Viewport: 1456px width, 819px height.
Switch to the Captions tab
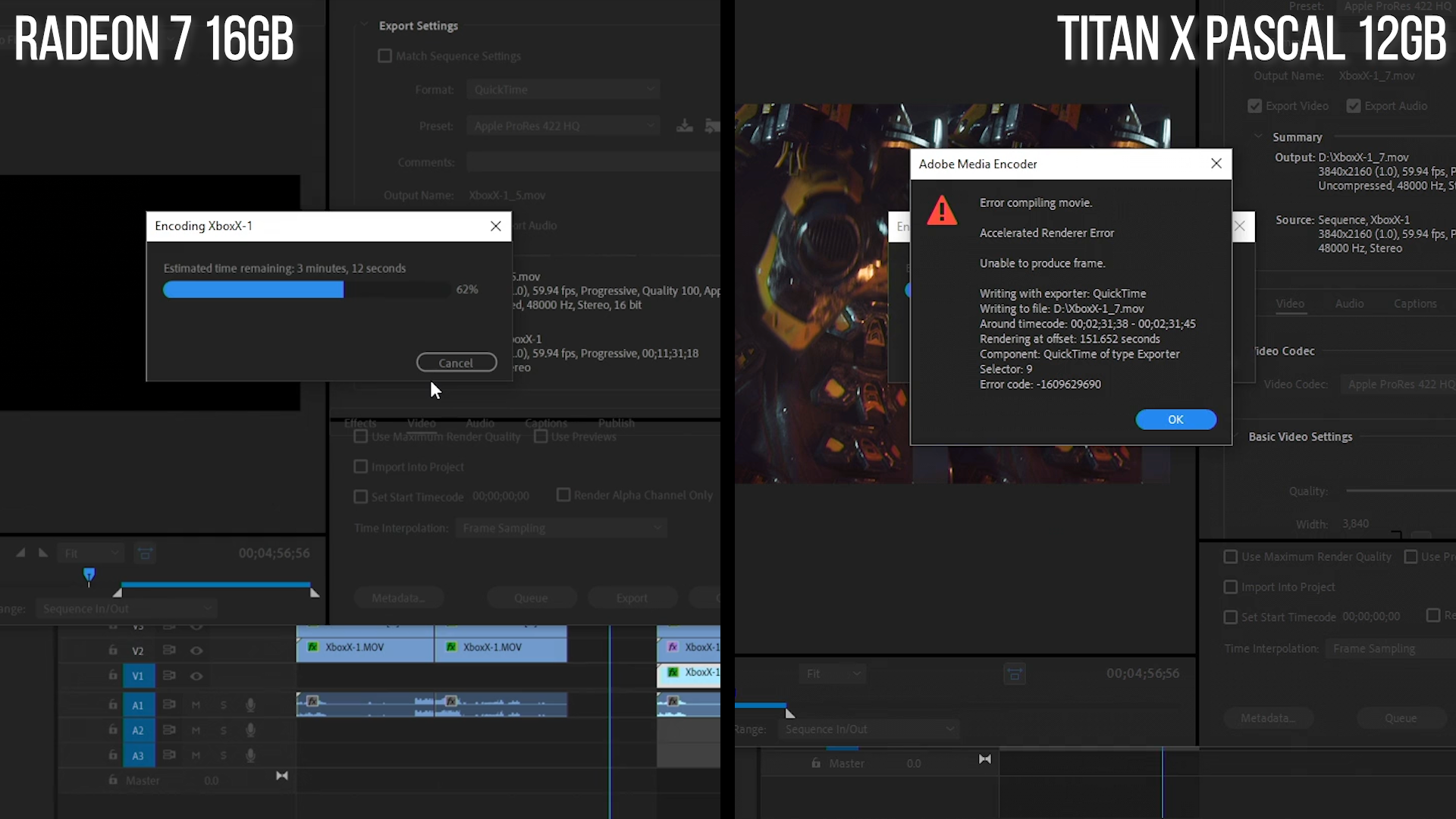[x=1415, y=303]
